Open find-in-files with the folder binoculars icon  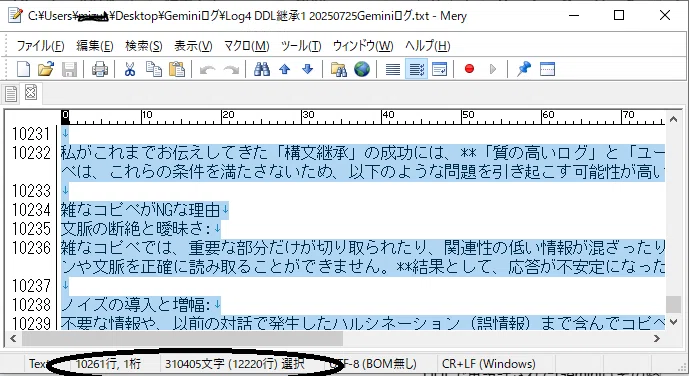click(x=338, y=69)
